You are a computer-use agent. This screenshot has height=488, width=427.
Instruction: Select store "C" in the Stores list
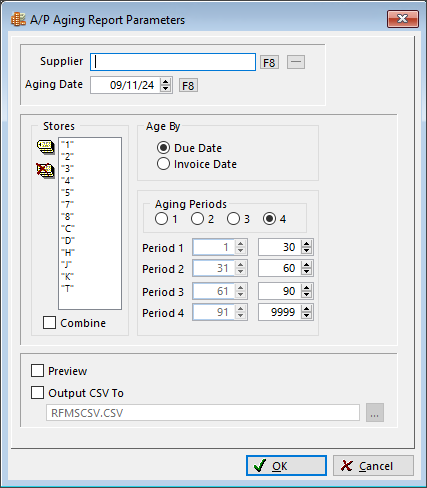(x=68, y=229)
